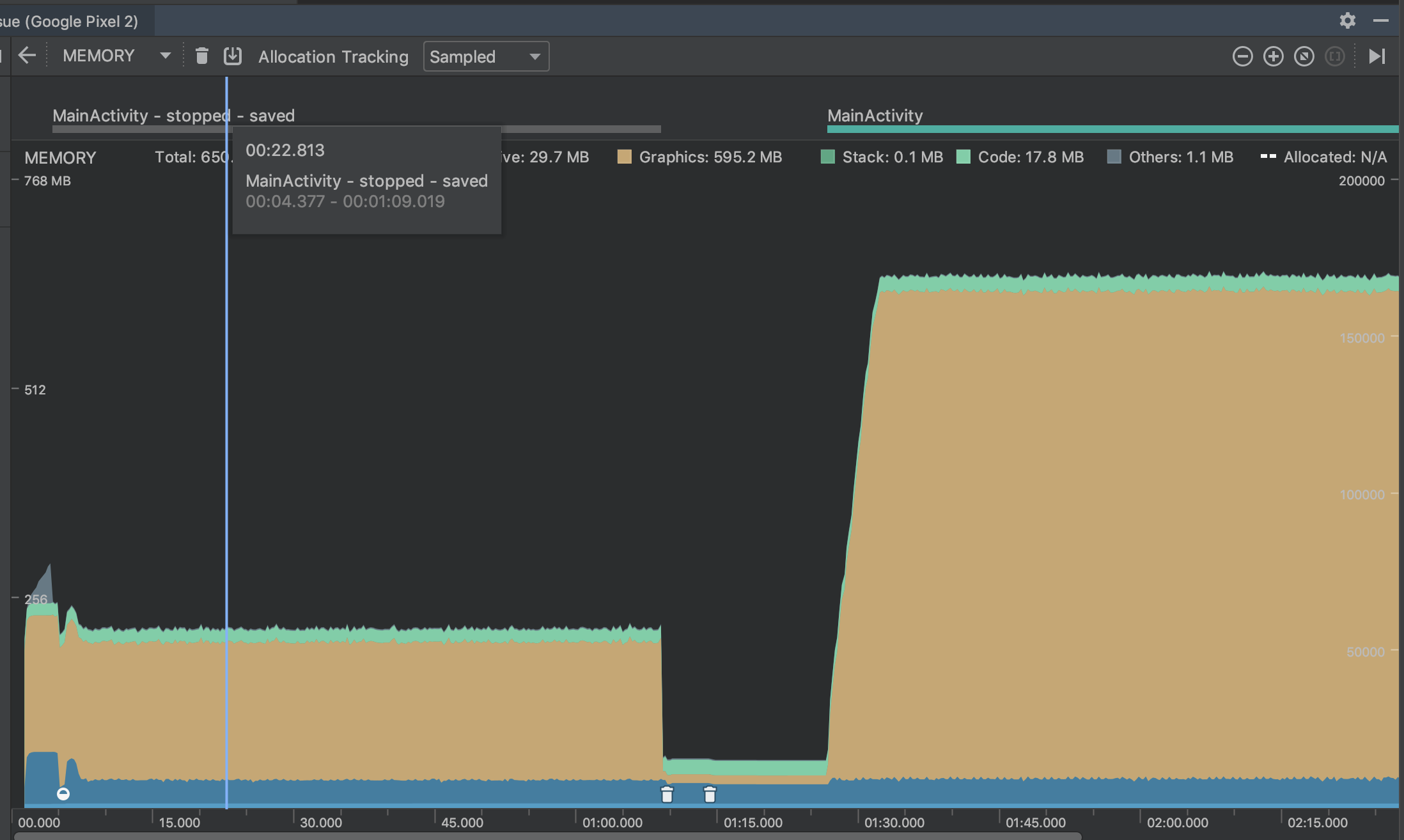Hide profiler panel with the minimize dash

click(x=1381, y=20)
